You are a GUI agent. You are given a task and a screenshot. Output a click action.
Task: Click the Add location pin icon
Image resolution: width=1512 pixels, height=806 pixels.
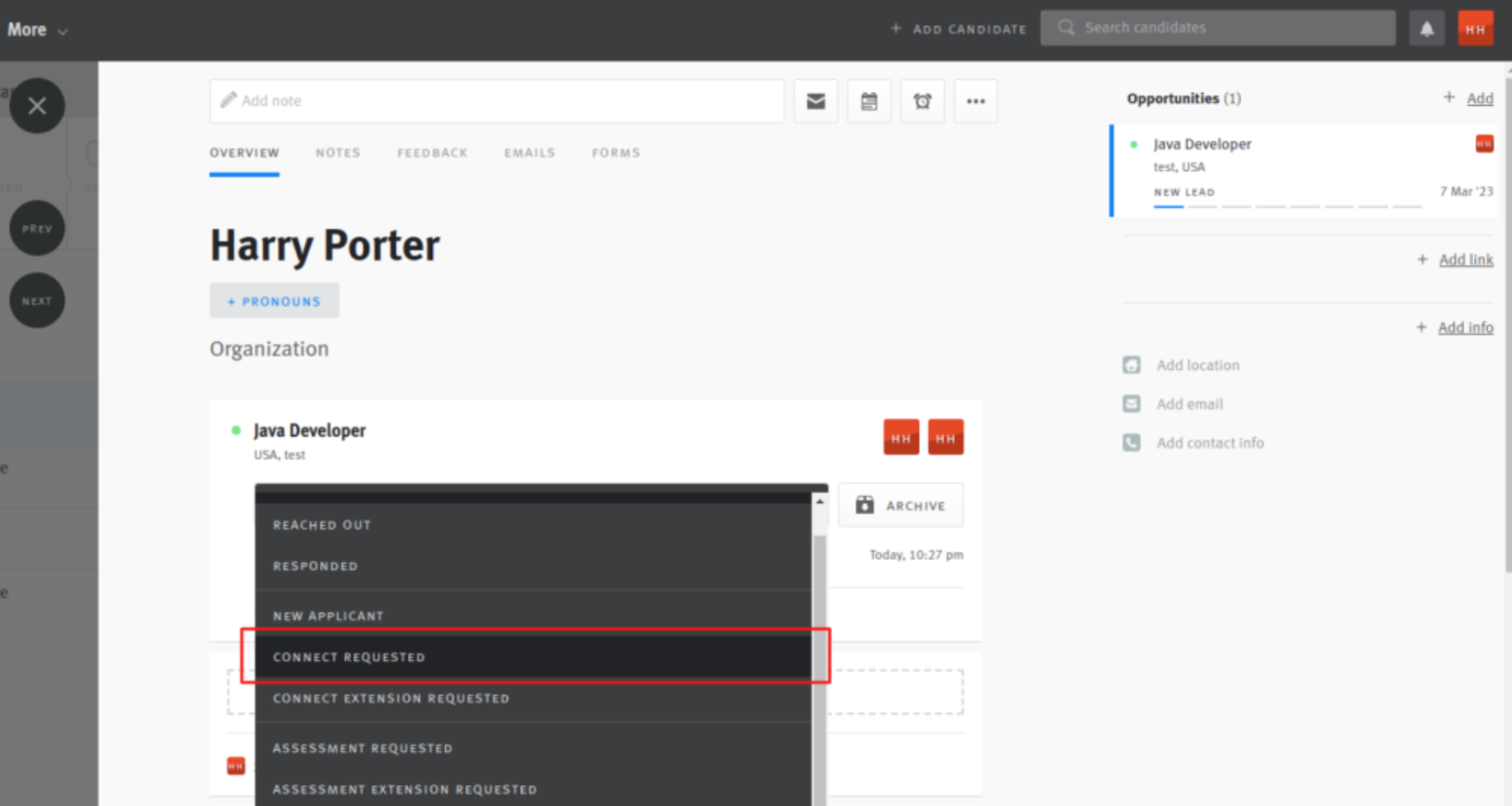[1131, 364]
